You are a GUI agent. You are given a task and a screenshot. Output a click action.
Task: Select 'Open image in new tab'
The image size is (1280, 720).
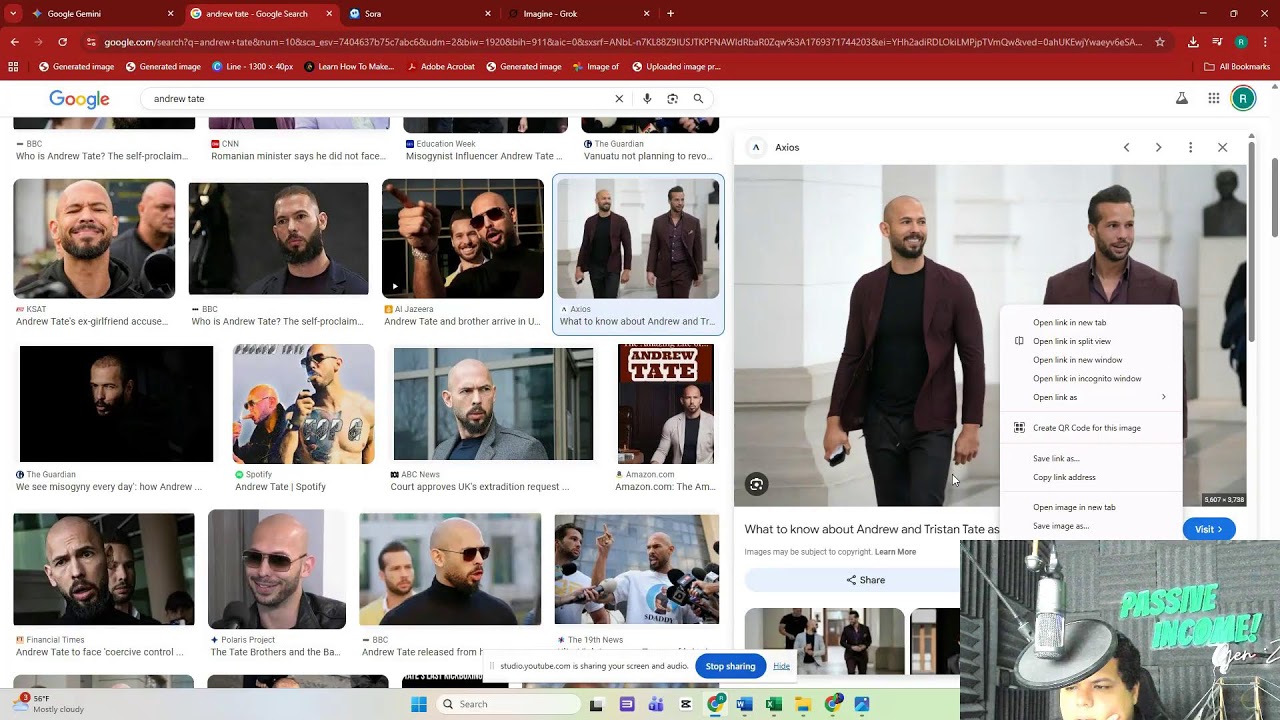point(1091,507)
